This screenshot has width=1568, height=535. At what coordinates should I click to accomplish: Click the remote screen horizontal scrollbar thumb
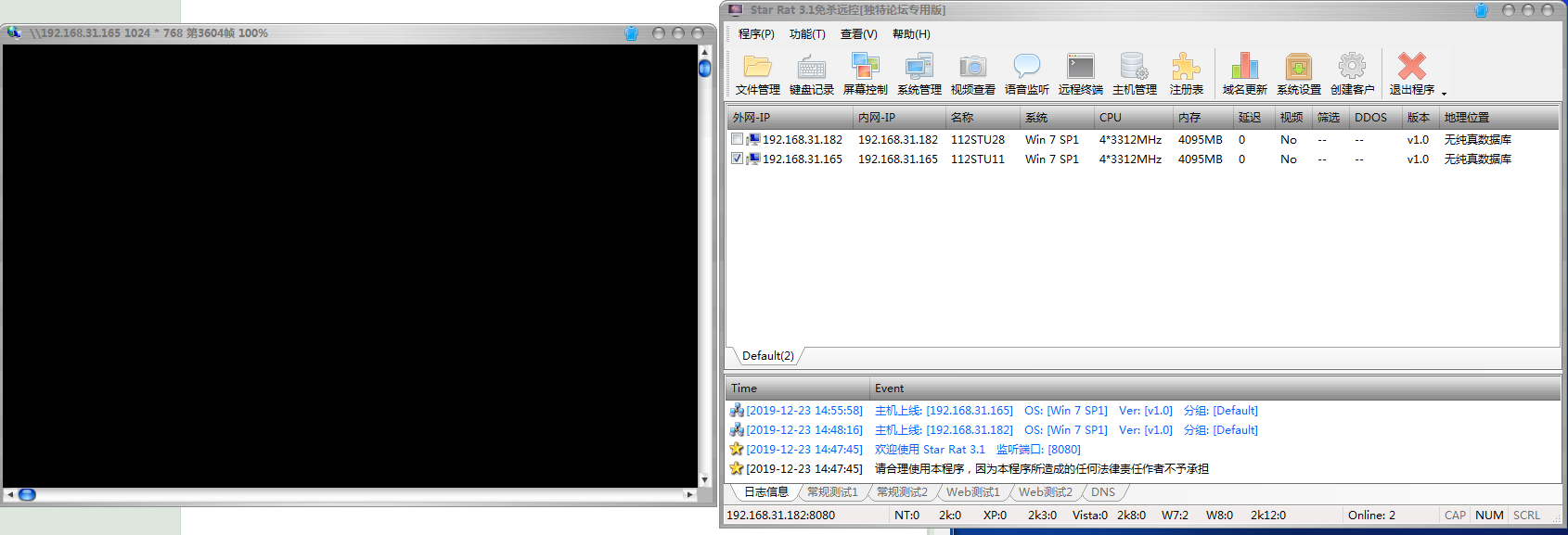27,494
